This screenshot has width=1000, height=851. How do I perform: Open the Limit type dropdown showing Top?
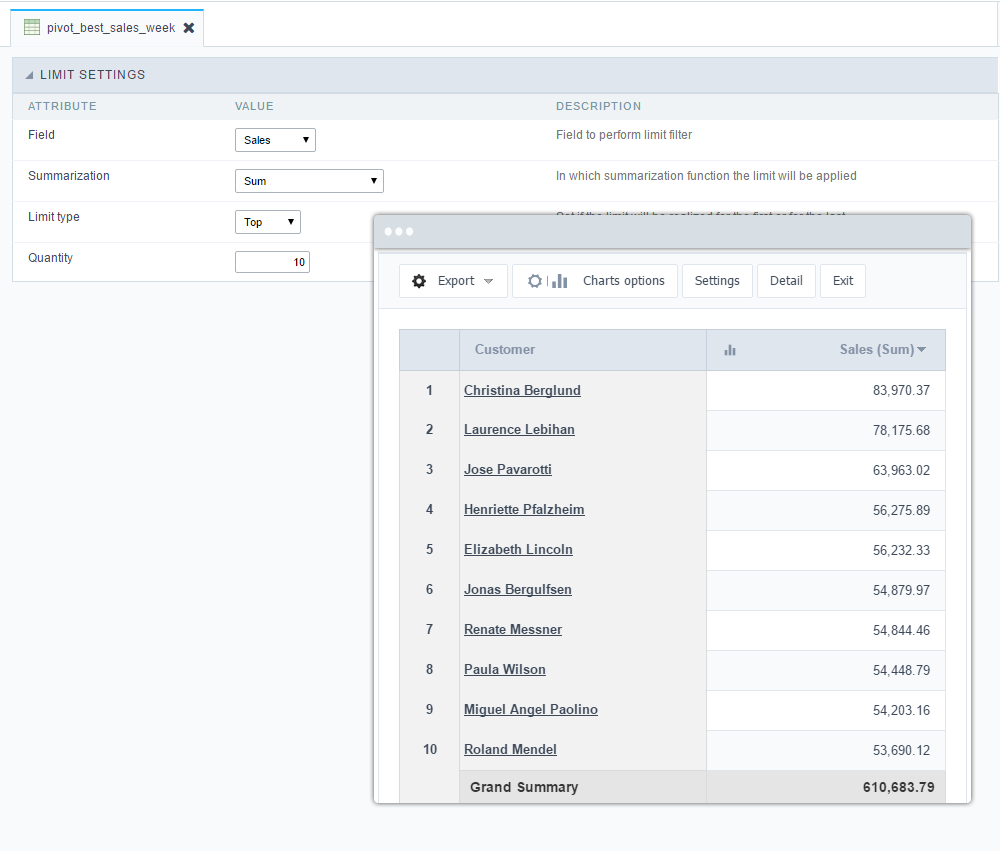pos(268,222)
